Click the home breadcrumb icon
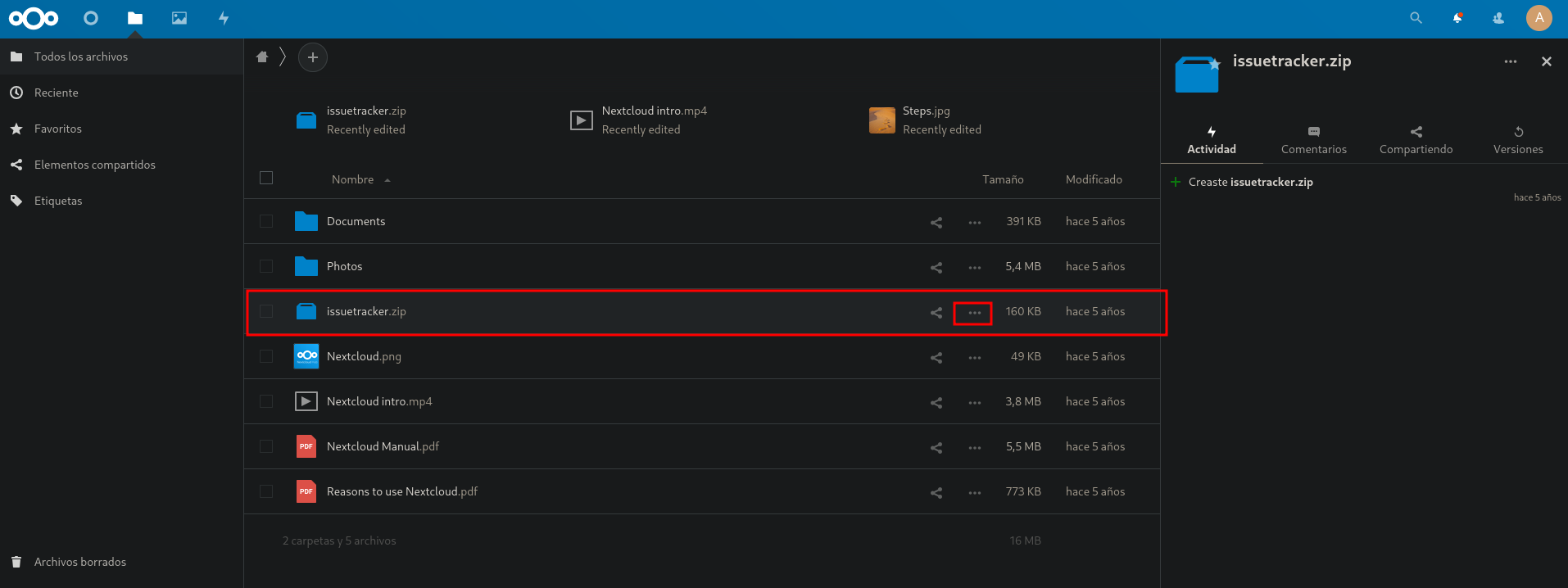The image size is (1568, 588). pos(262,57)
